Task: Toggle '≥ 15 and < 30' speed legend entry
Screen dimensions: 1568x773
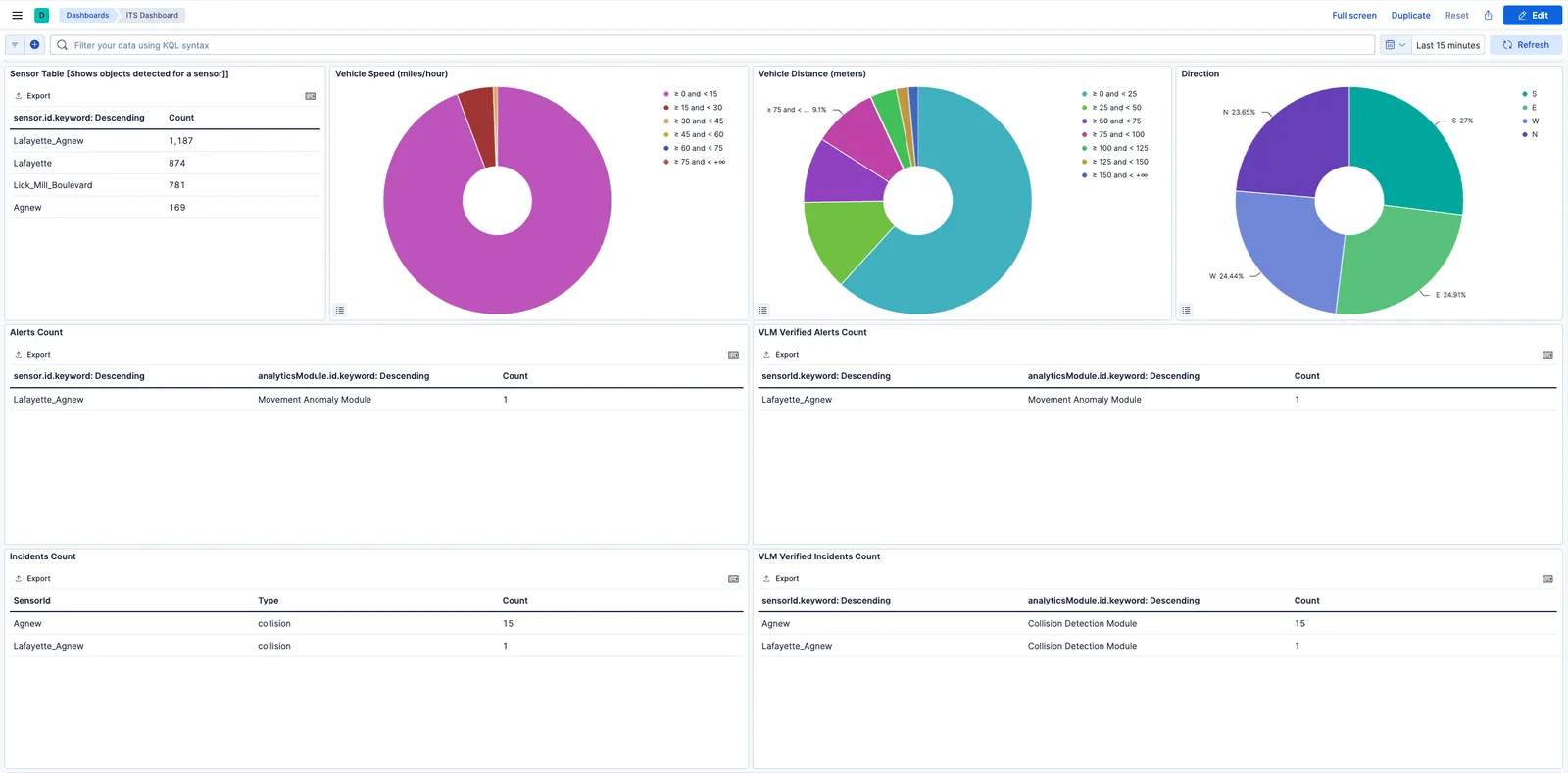Action: [693, 108]
